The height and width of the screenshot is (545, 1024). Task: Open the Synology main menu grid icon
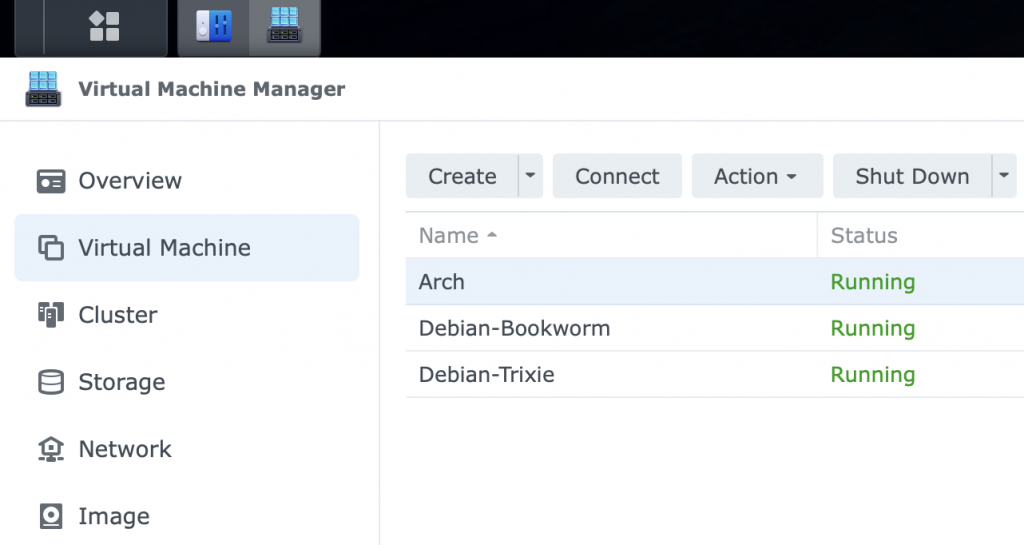tap(104, 27)
